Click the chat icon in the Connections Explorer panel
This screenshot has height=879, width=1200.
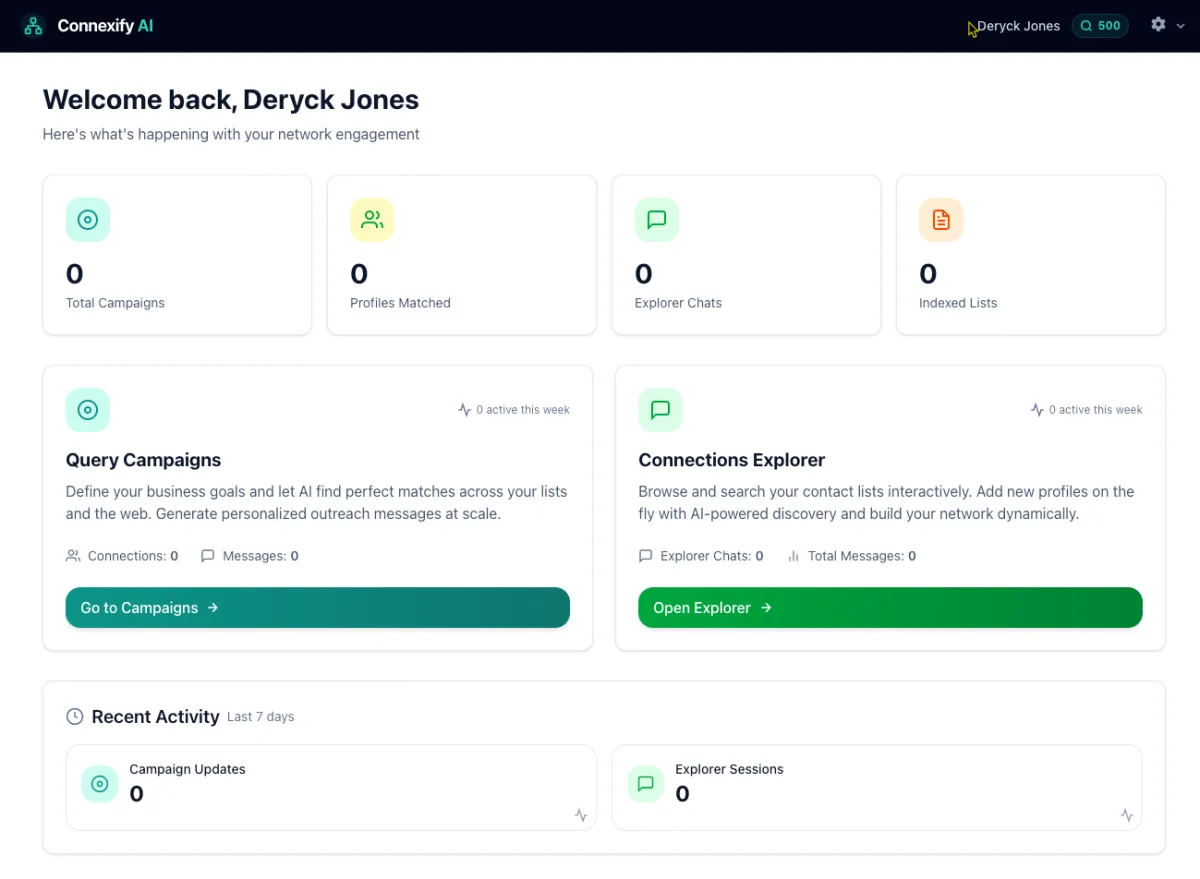pos(660,409)
